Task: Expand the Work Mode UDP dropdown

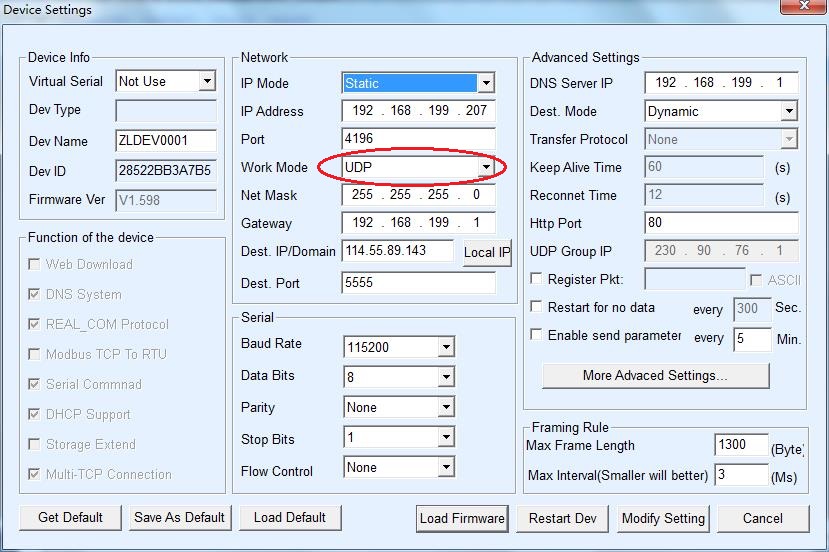Action: coord(485,166)
